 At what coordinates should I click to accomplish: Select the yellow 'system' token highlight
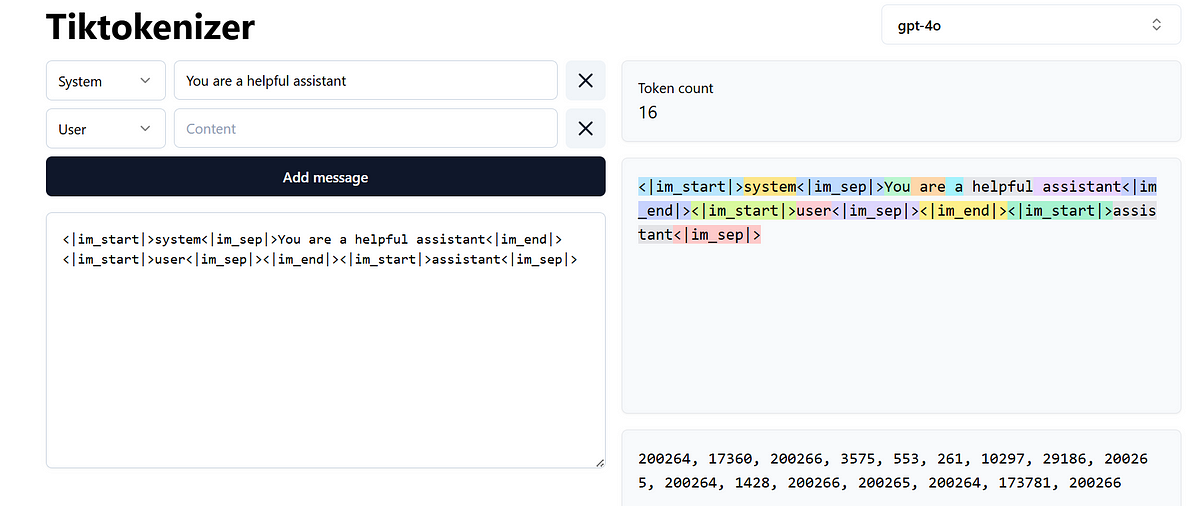pyautogui.click(x=770, y=187)
